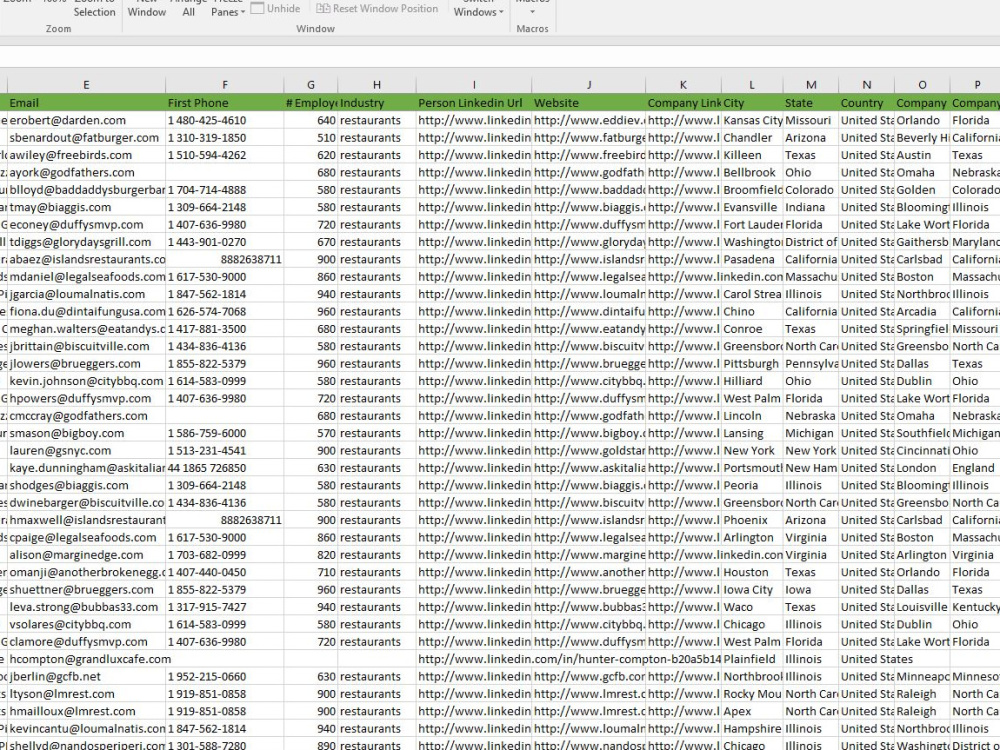This screenshot has height=750, width=1000.
Task: Select state cell Michigan in column M
Action: [811, 433]
